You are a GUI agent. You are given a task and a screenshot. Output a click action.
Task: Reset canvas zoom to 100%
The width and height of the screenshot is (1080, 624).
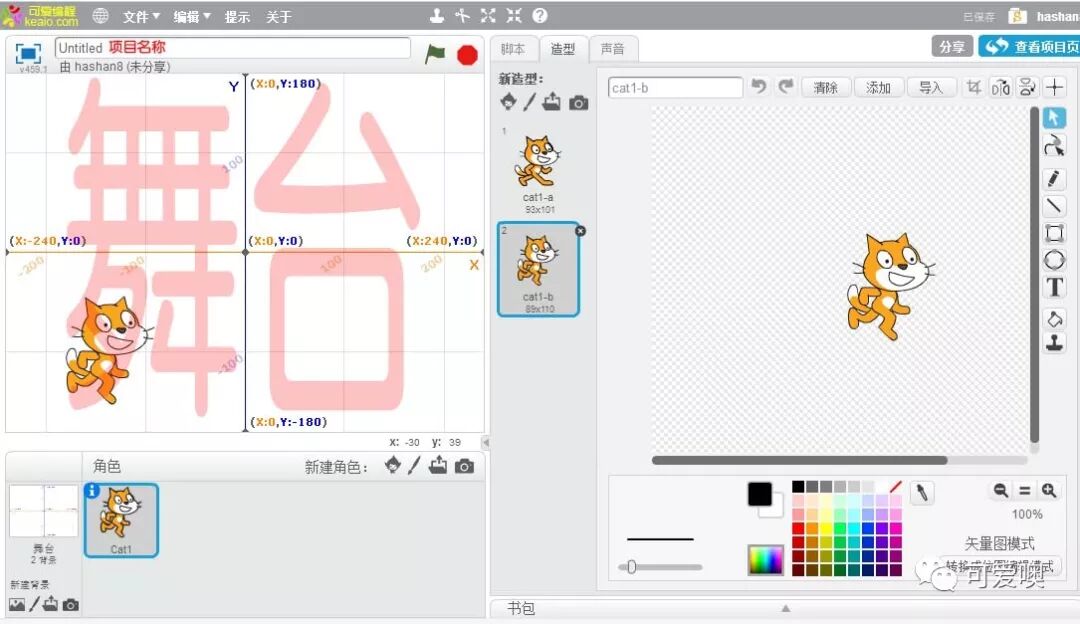[1025, 490]
